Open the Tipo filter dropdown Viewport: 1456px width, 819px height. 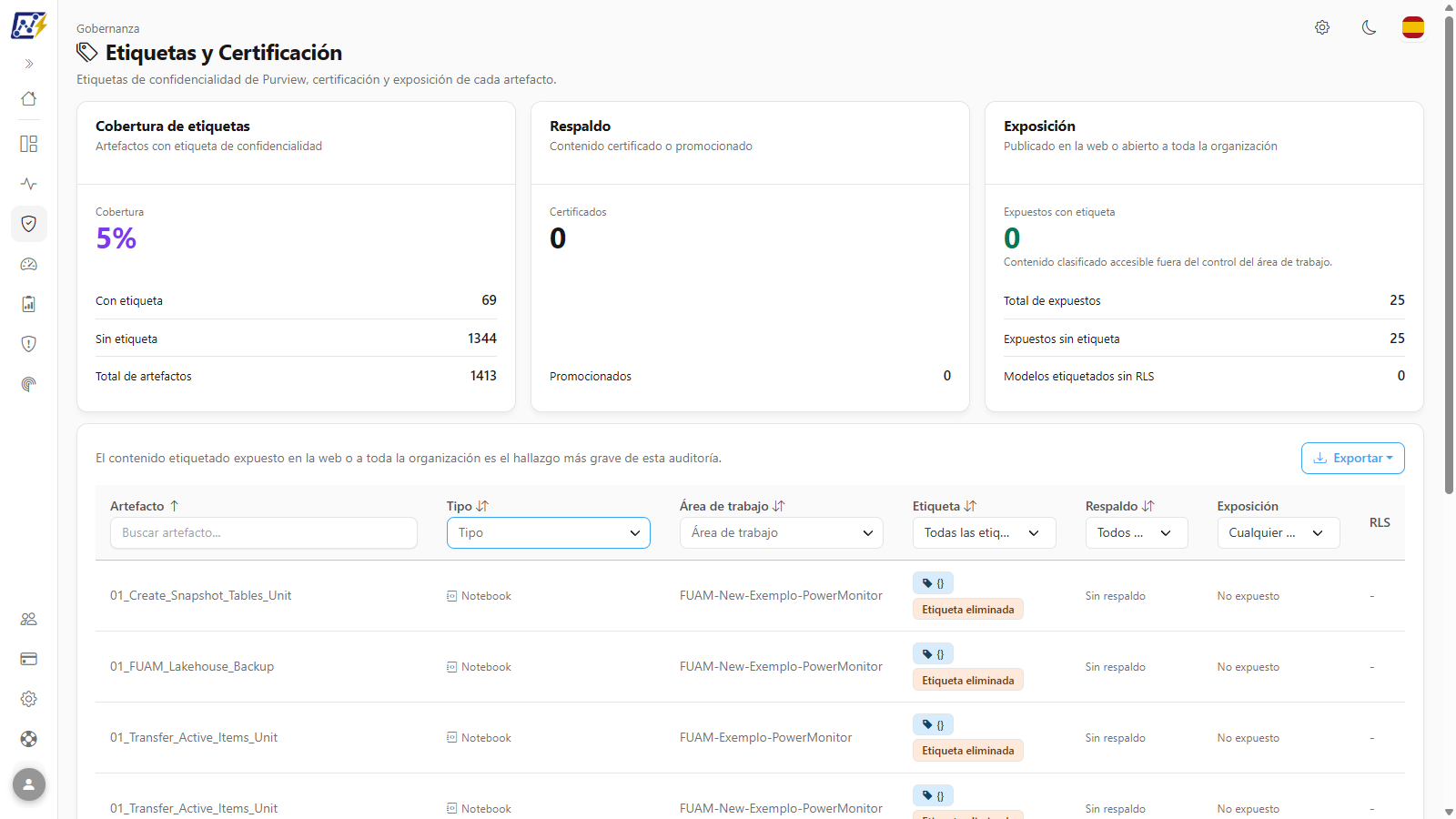(x=549, y=533)
